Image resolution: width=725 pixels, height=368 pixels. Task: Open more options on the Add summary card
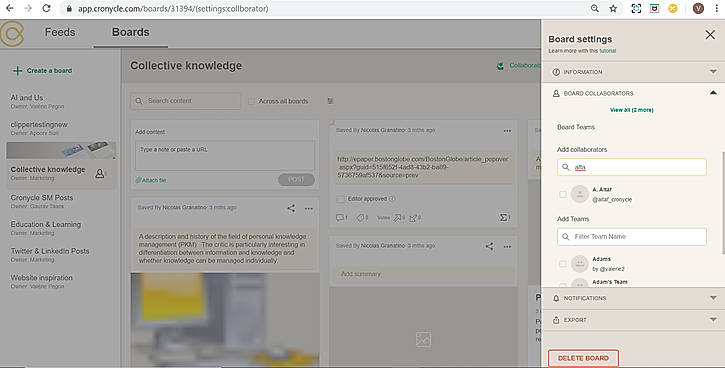tap(507, 246)
